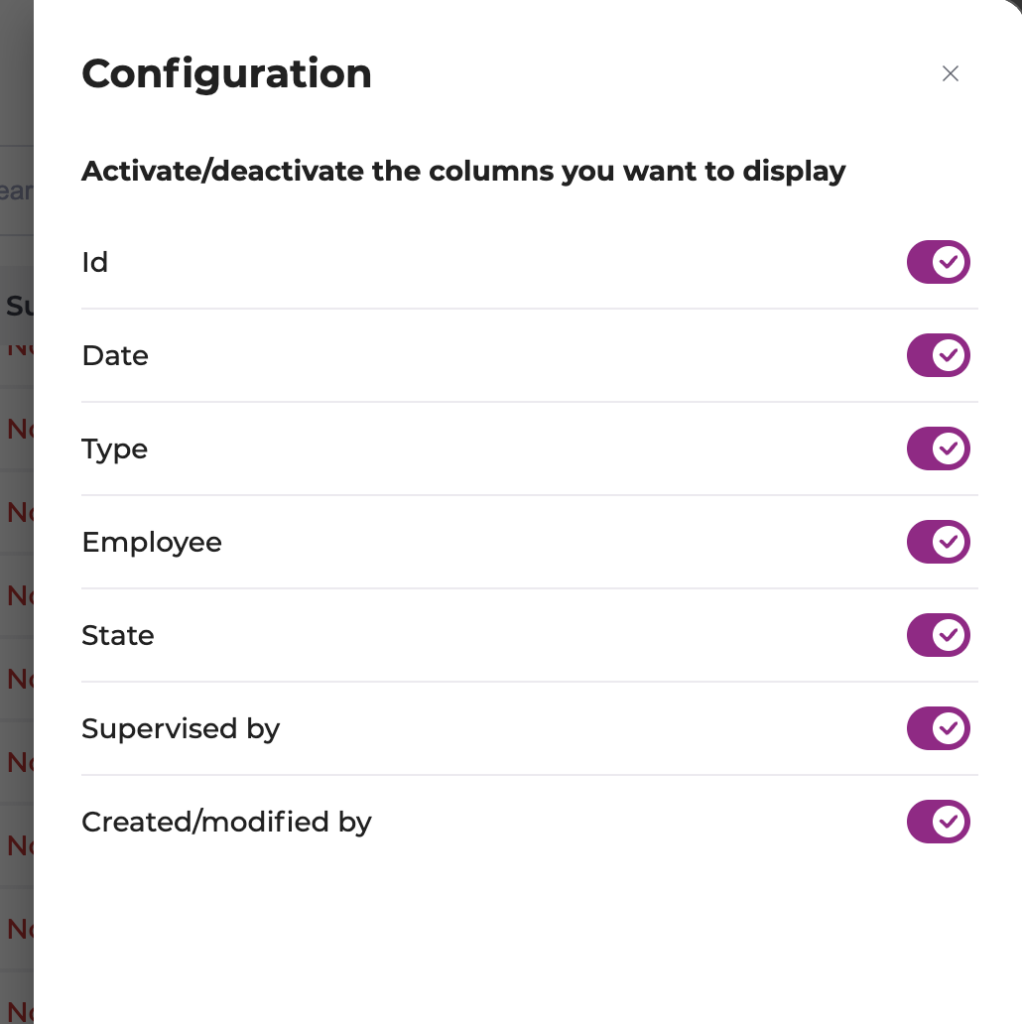Viewport: 1022px width, 1024px height.
Task: Switch off the State column toggle
Action: [x=938, y=635]
